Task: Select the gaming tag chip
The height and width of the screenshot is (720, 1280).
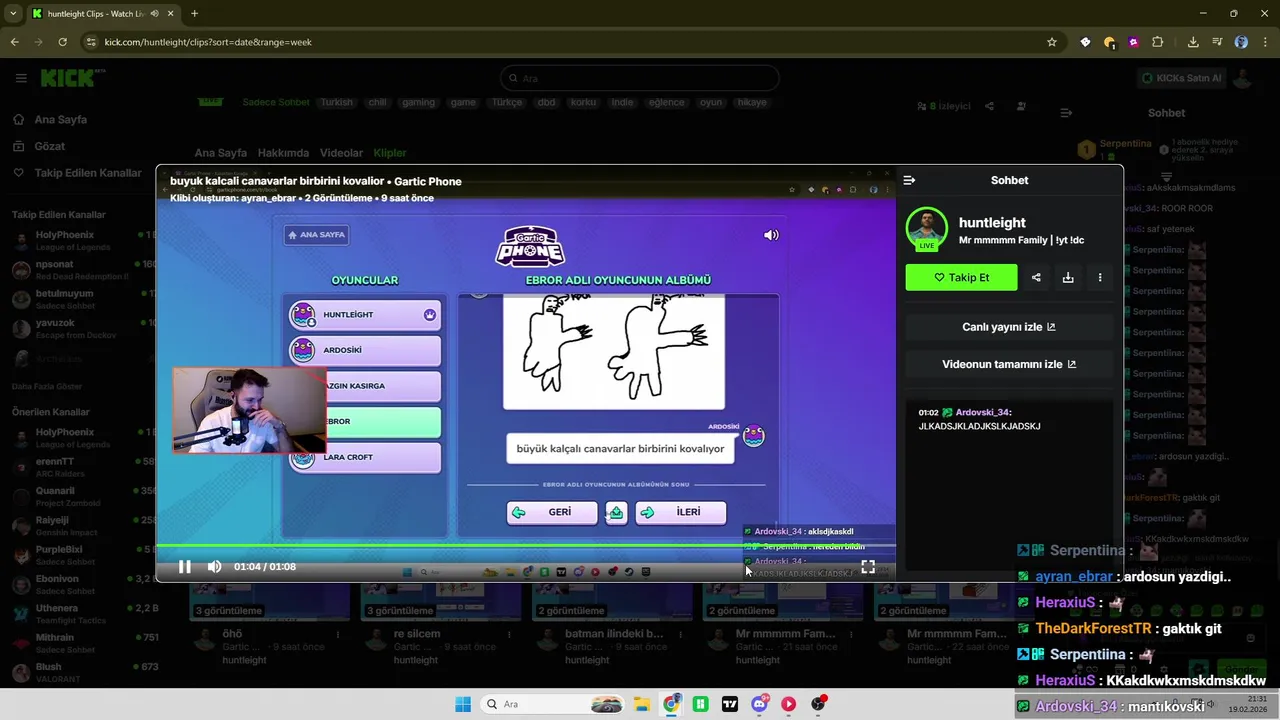Action: tap(418, 102)
